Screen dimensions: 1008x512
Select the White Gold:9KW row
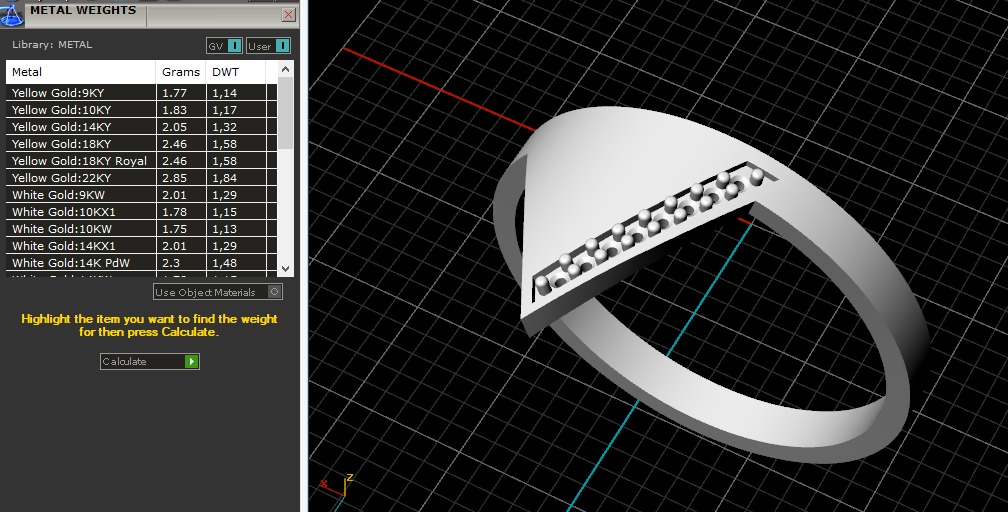coord(141,195)
